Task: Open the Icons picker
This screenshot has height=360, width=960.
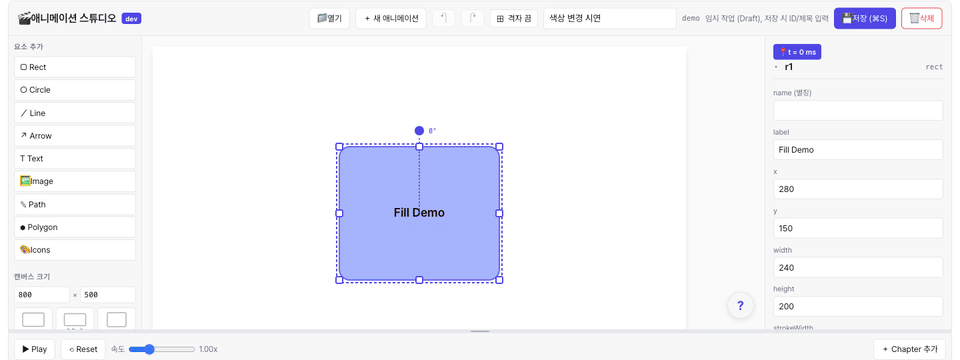Action: (x=75, y=250)
